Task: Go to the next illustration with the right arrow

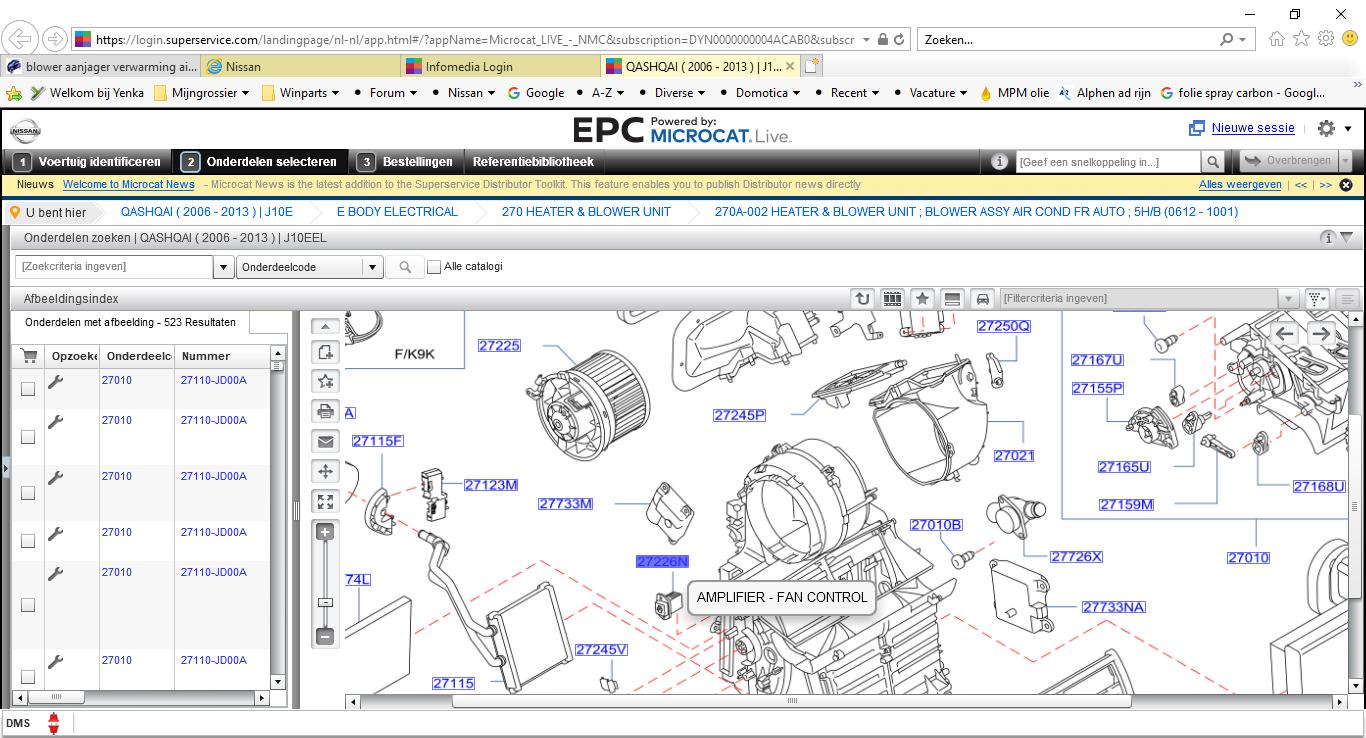Action: (x=1321, y=333)
